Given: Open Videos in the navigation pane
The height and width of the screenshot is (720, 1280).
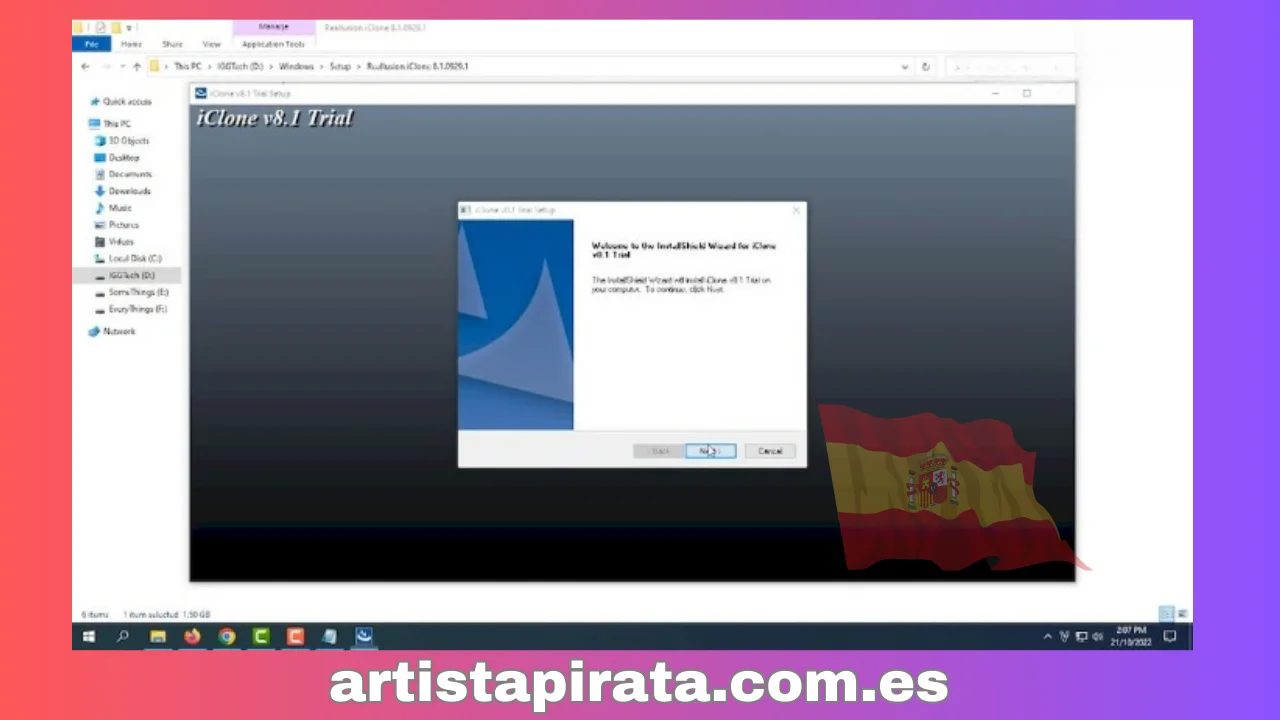Looking at the screenshot, I should [121, 242].
